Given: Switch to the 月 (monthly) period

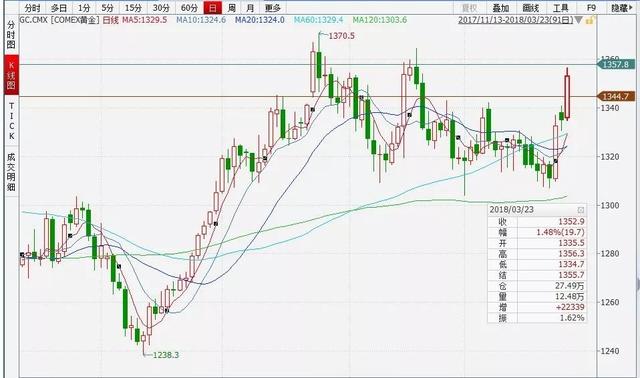Looking at the screenshot, I should point(250,8).
